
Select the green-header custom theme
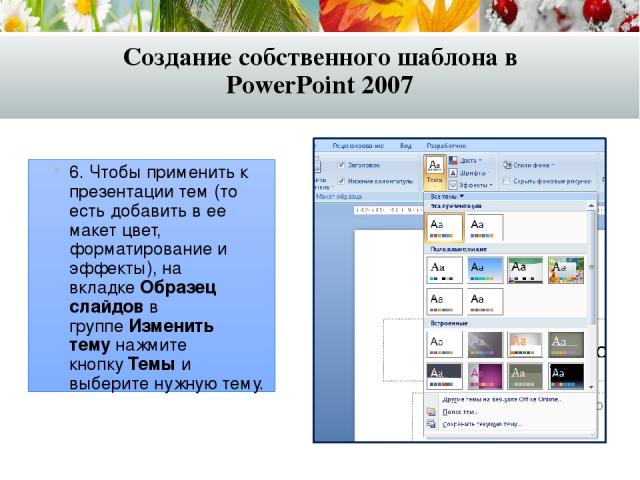[x=525, y=270]
